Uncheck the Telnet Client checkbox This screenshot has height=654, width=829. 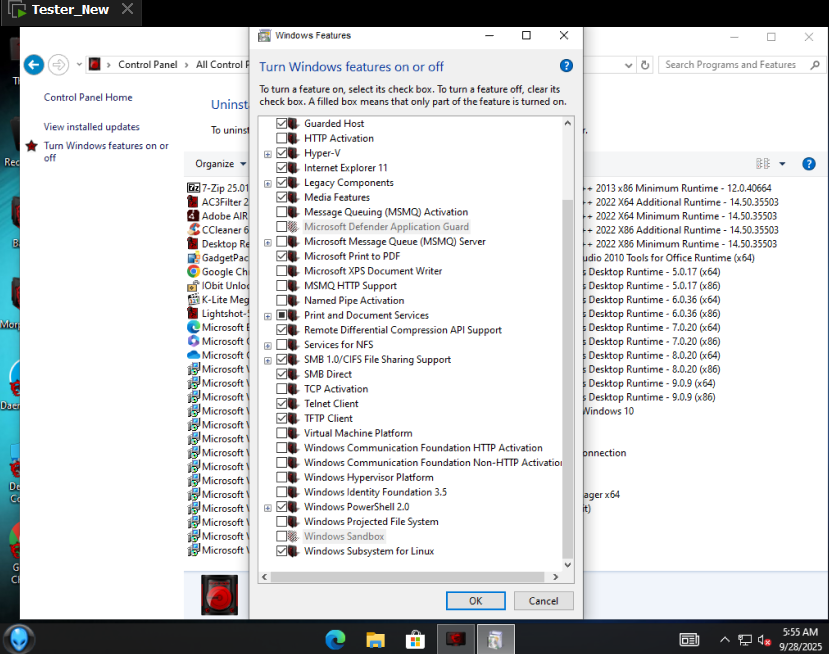[281, 403]
